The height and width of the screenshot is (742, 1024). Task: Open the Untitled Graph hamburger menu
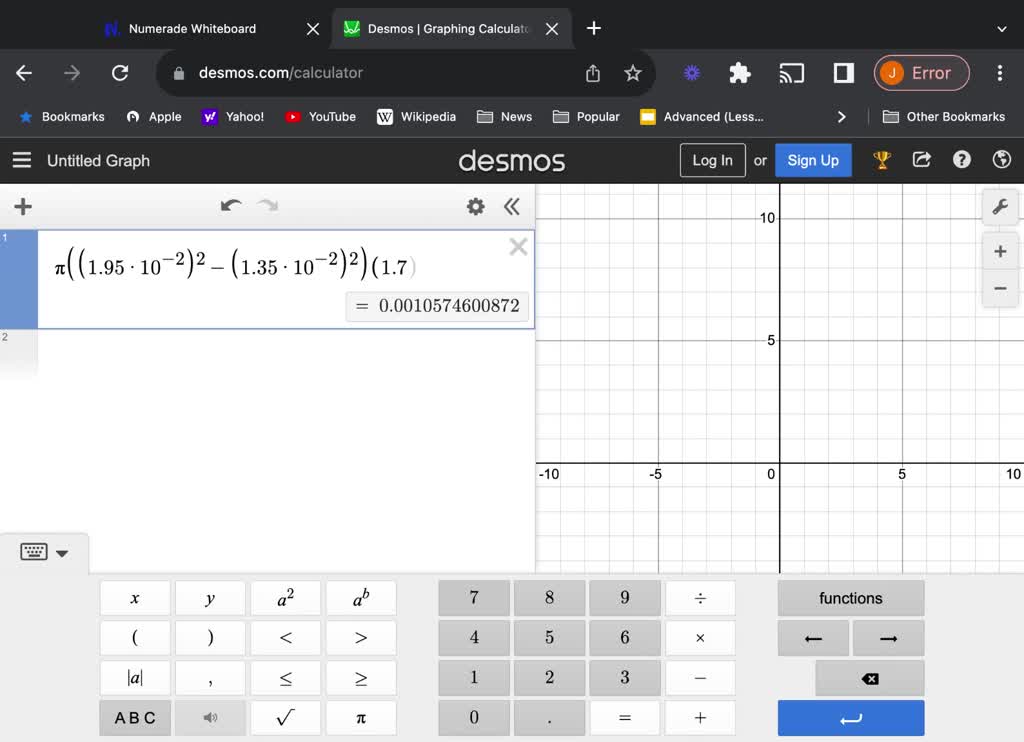coord(21,160)
